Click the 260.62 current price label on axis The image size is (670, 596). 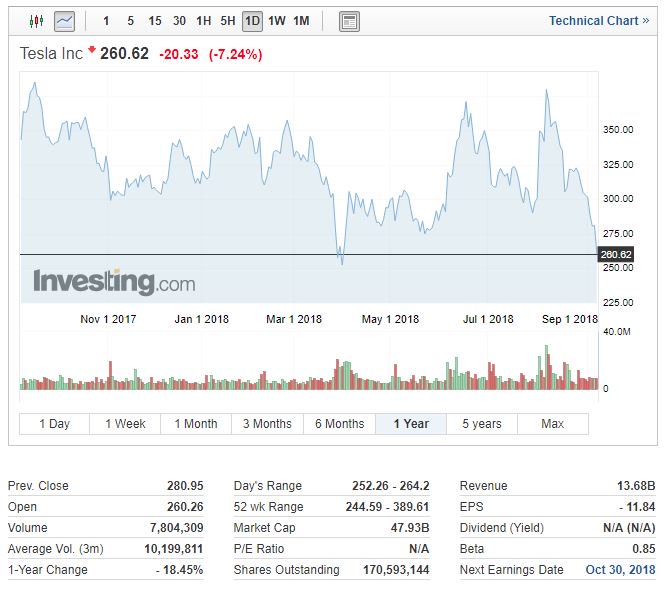pos(616,255)
